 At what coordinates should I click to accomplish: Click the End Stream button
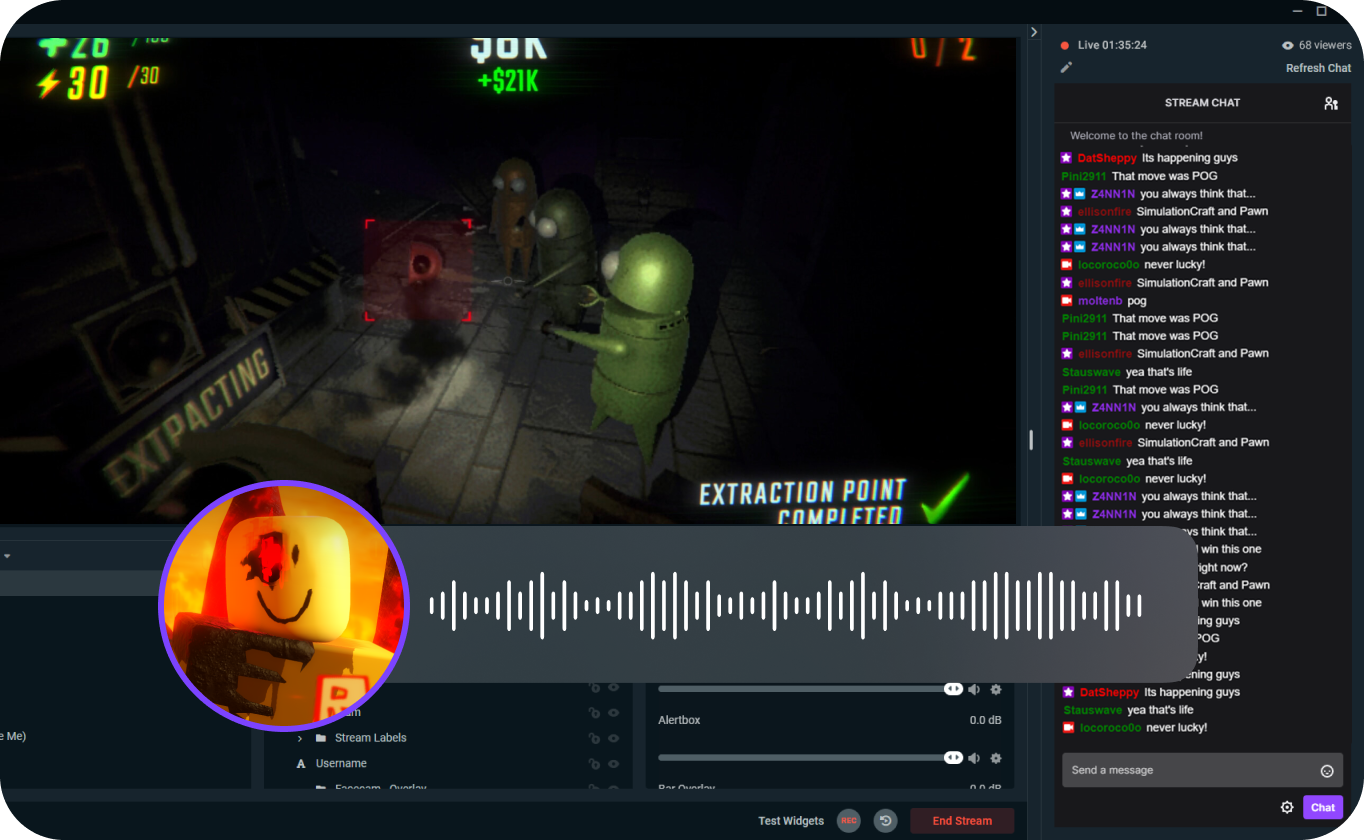[961, 821]
